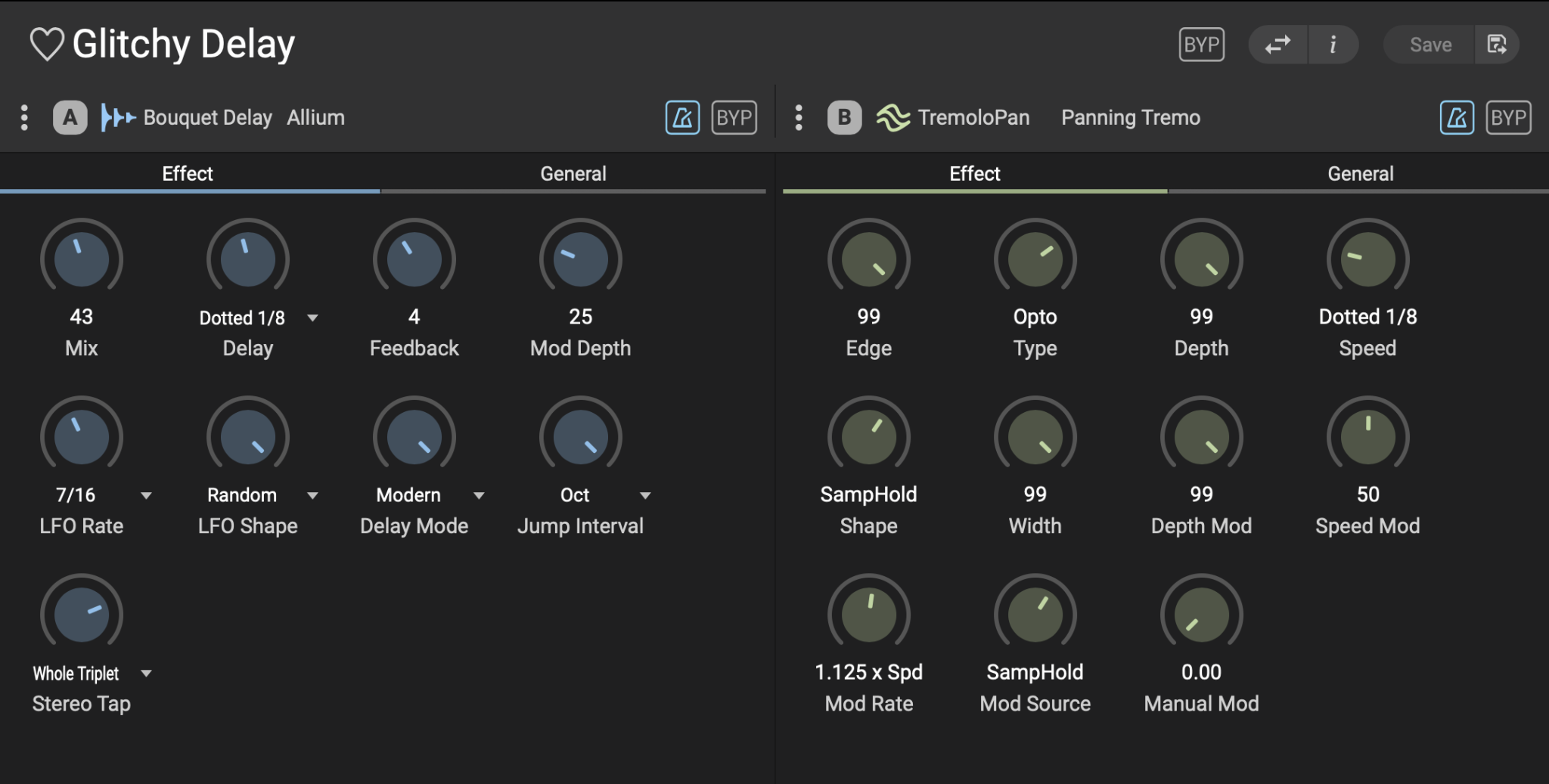Switch to TremoloPan General tab

(1360, 175)
